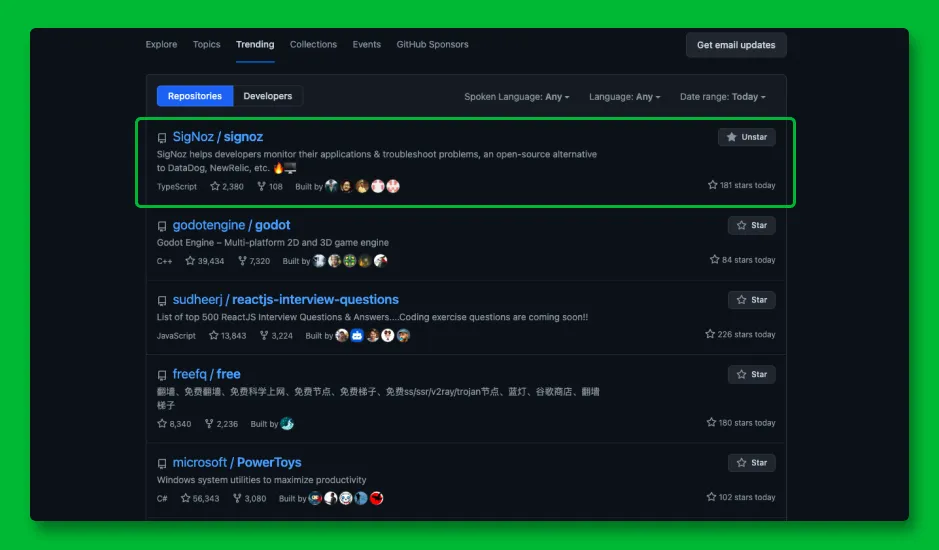The image size is (939, 550).
Task: Click the C# language label on PowerToys
Action: point(162,498)
